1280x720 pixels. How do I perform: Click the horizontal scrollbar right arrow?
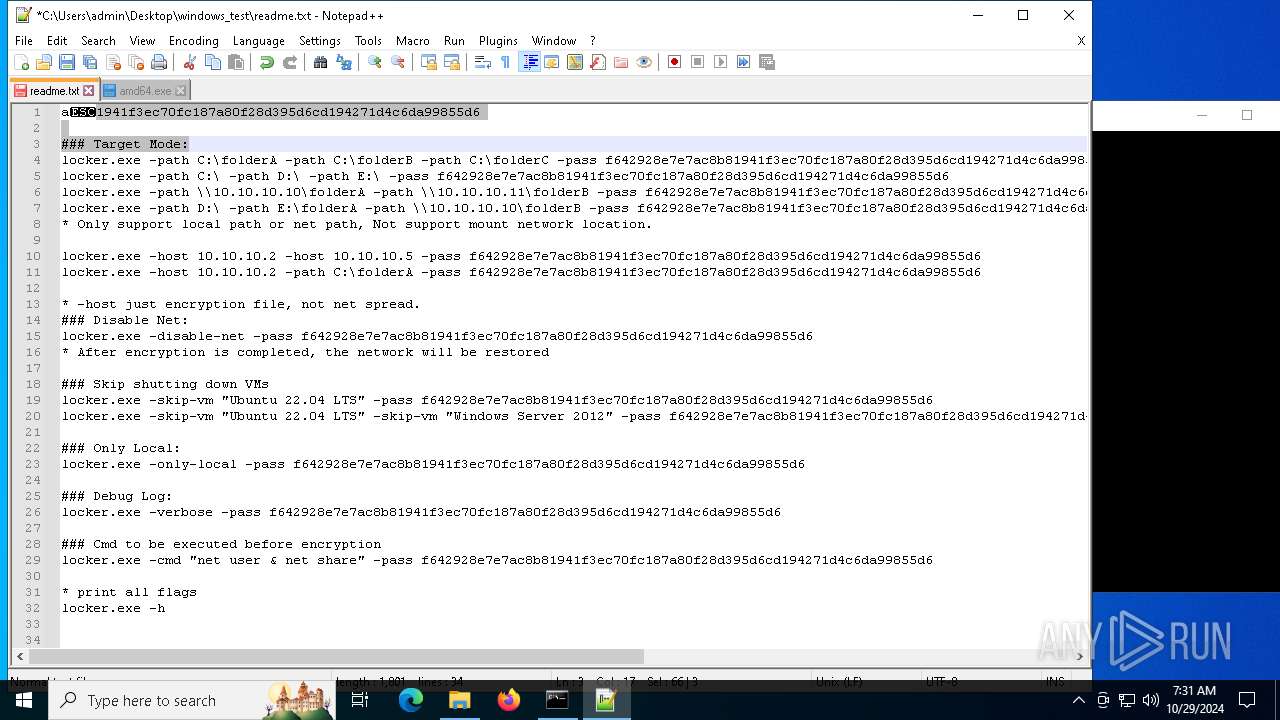(1080, 656)
